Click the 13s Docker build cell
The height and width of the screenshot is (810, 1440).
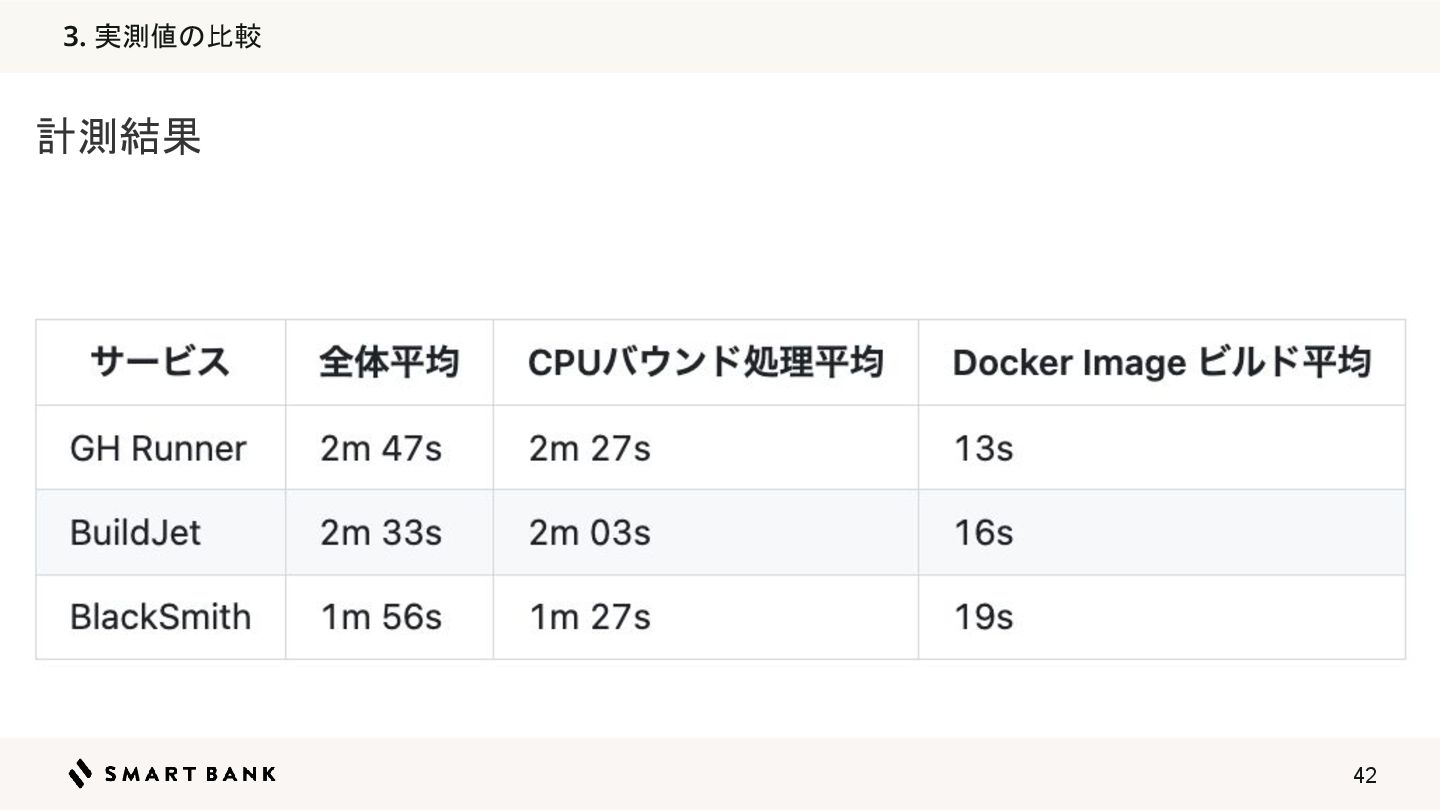[983, 448]
